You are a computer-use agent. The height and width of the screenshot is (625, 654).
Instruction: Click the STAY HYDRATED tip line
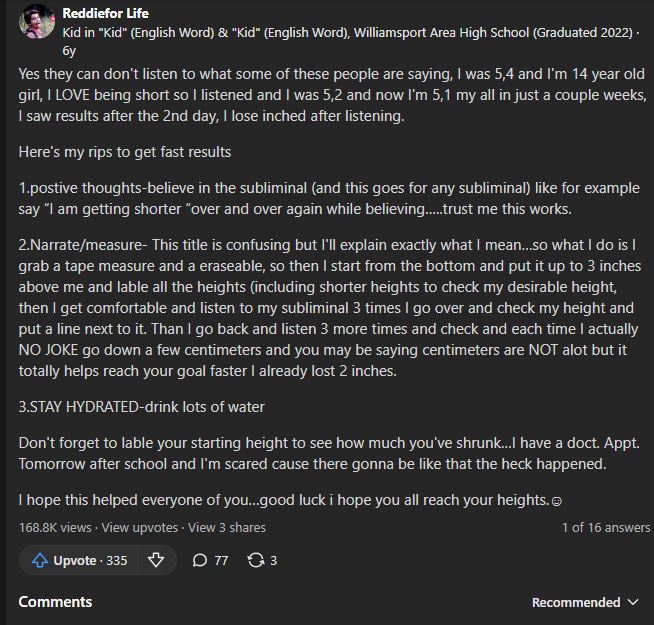[141, 407]
